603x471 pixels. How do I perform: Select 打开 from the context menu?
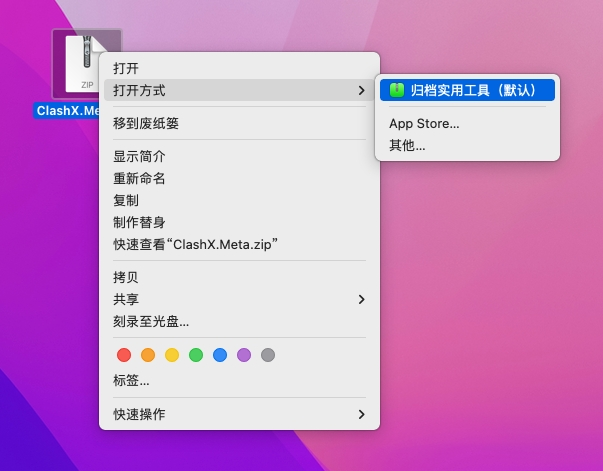pyautogui.click(x=126, y=68)
